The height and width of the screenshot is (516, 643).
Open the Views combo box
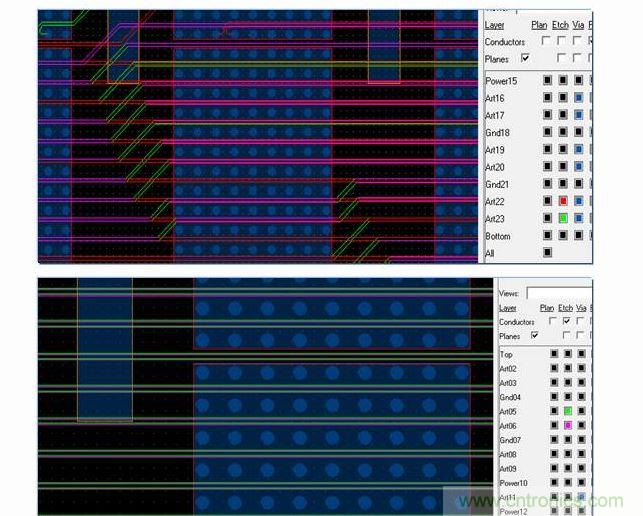coord(559,292)
